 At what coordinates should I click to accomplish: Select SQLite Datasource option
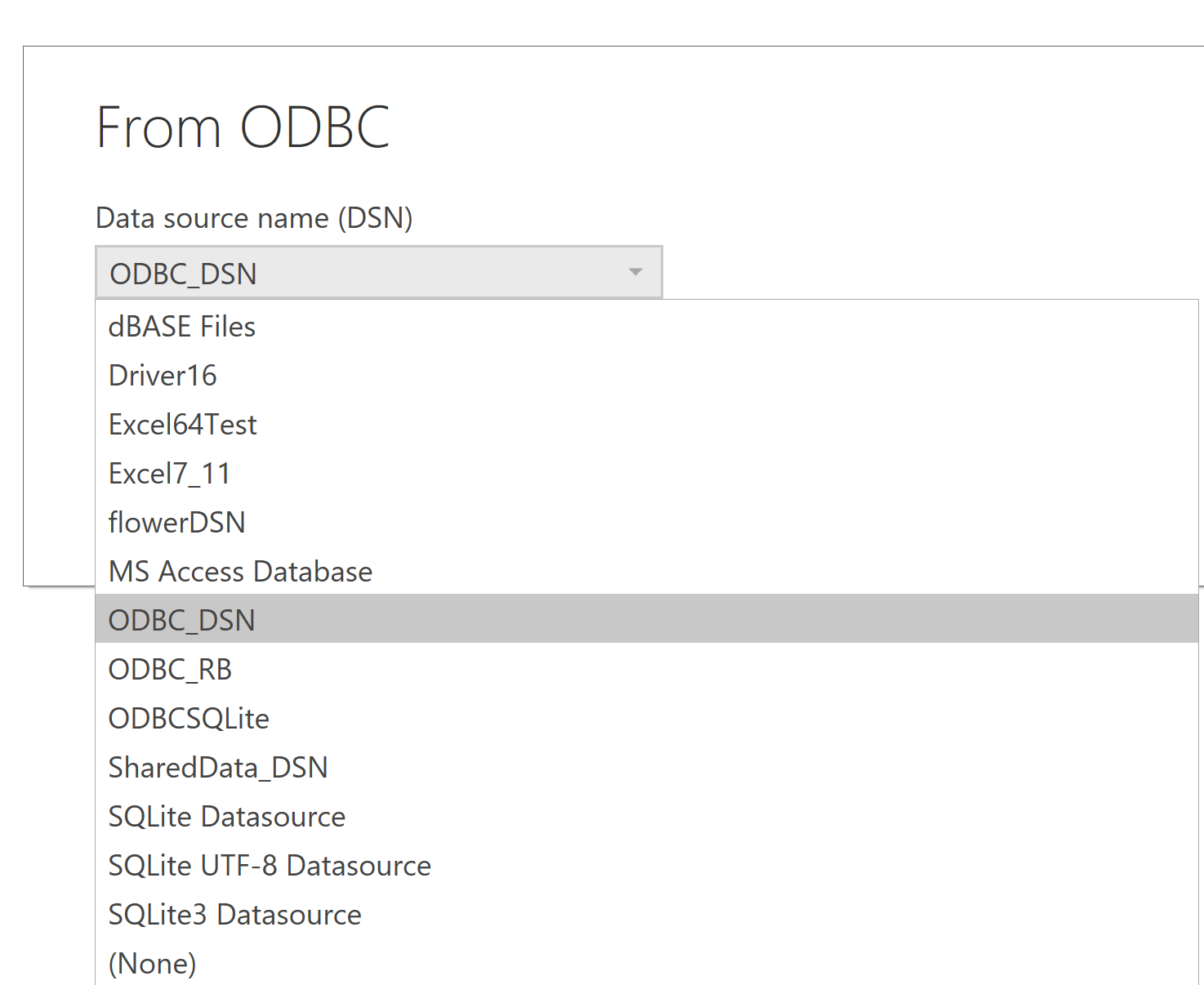tap(226, 816)
